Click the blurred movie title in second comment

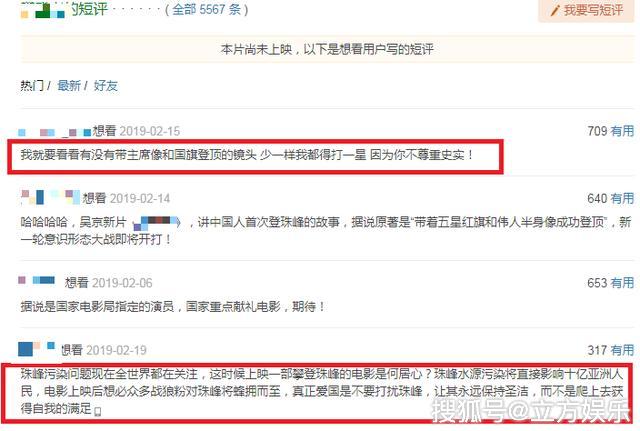(x=157, y=223)
